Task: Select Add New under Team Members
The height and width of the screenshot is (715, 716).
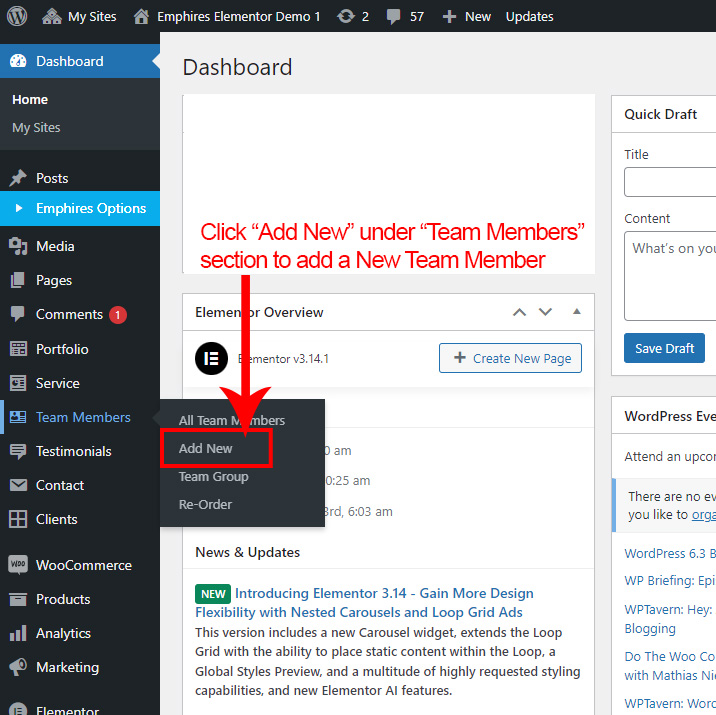Action: pos(206,448)
